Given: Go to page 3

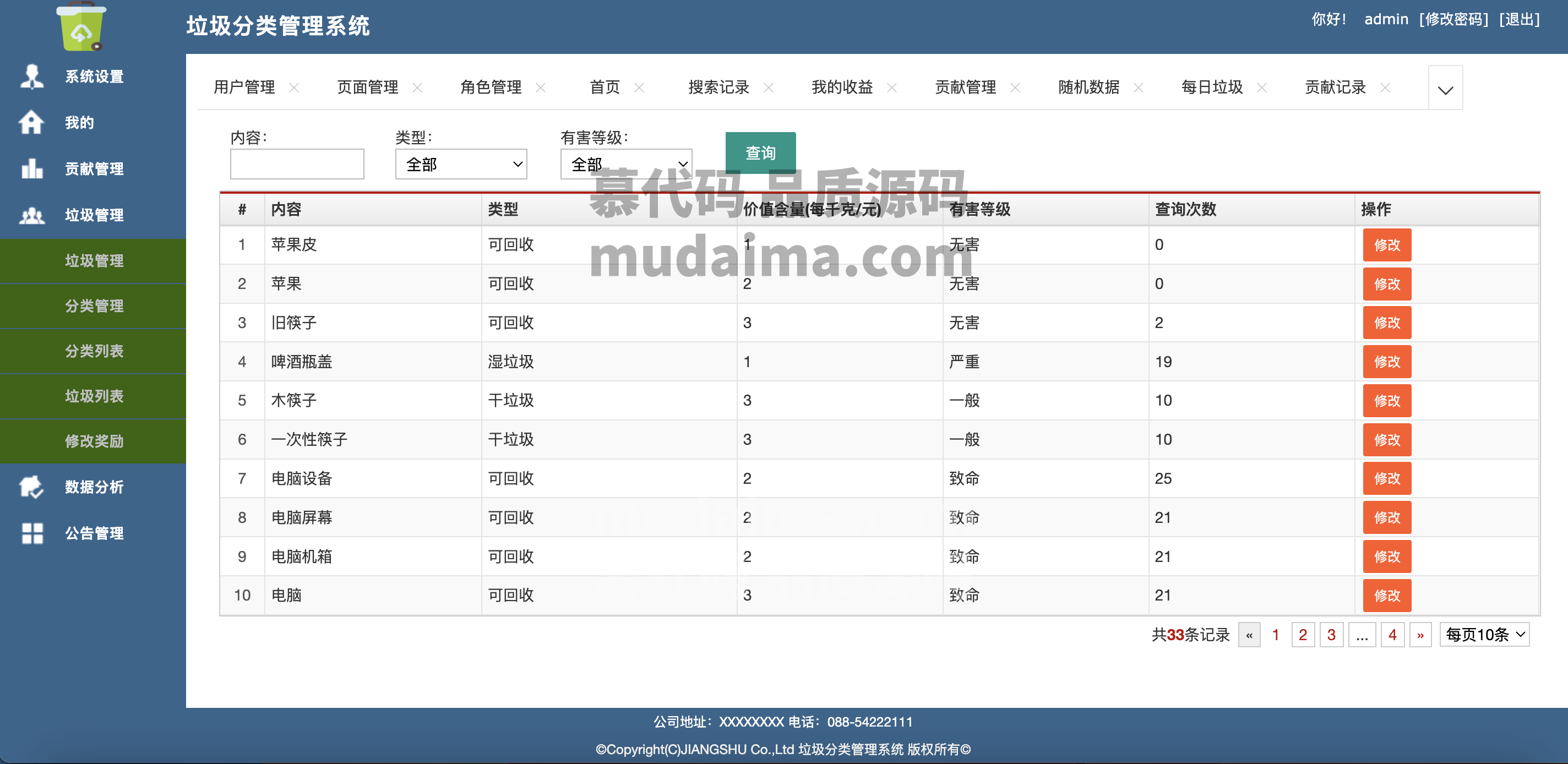Looking at the screenshot, I should (x=1331, y=635).
